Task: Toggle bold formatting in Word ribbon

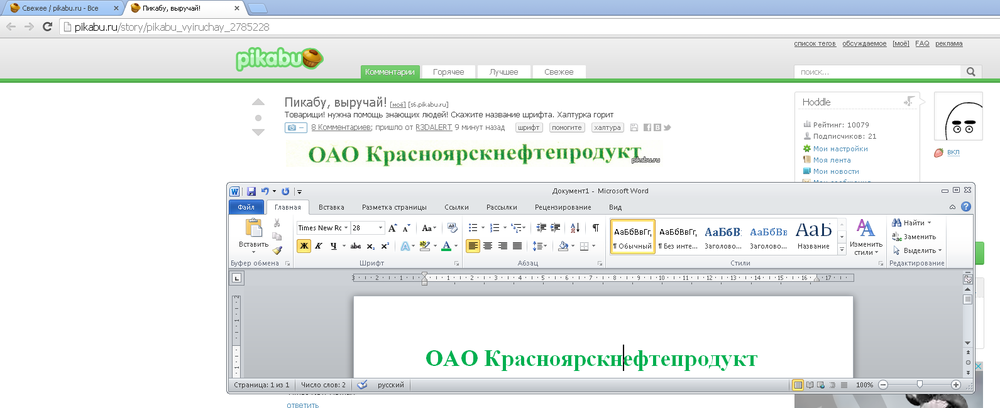Action: pyautogui.click(x=303, y=246)
